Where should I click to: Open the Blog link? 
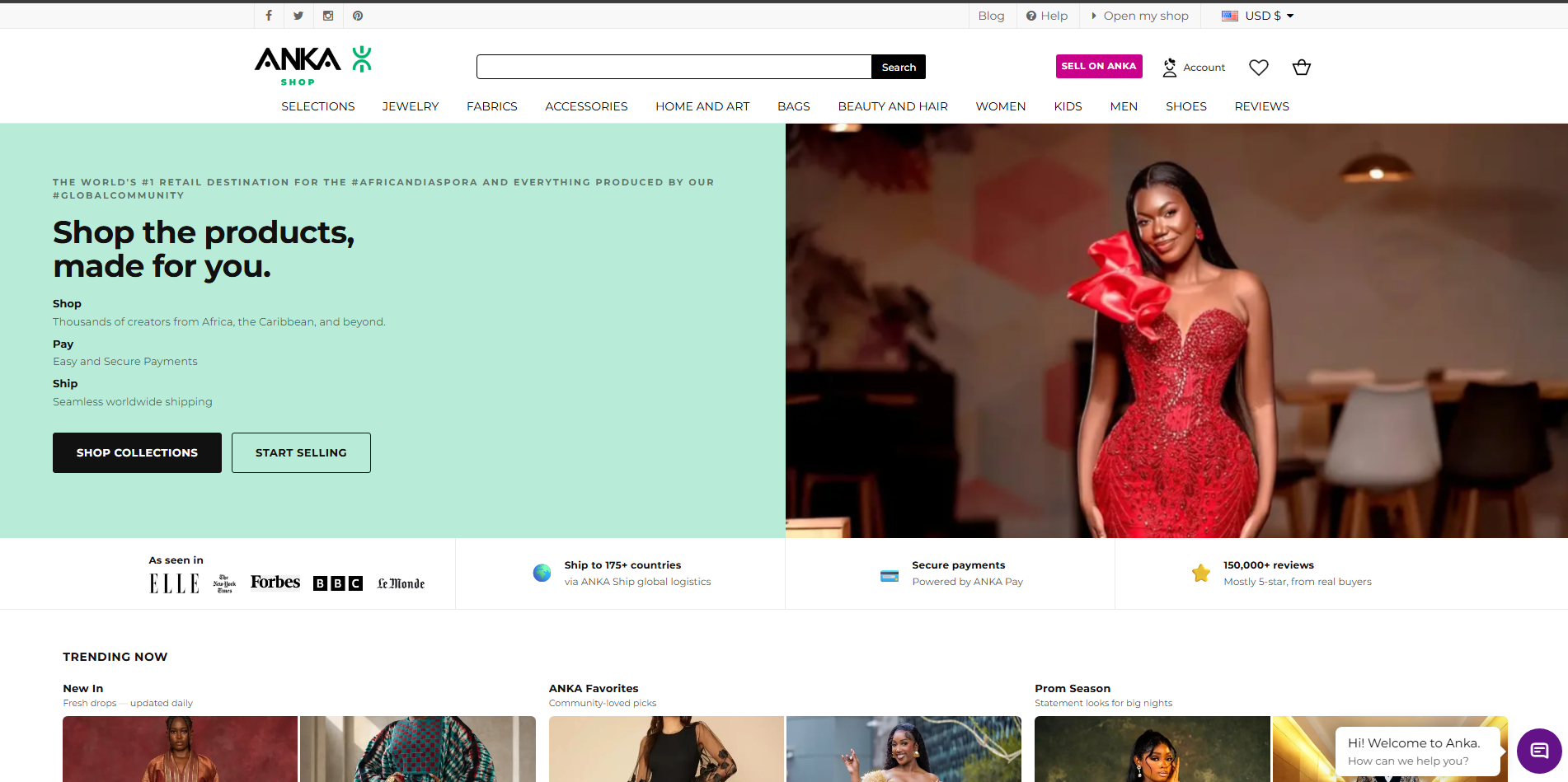991,16
